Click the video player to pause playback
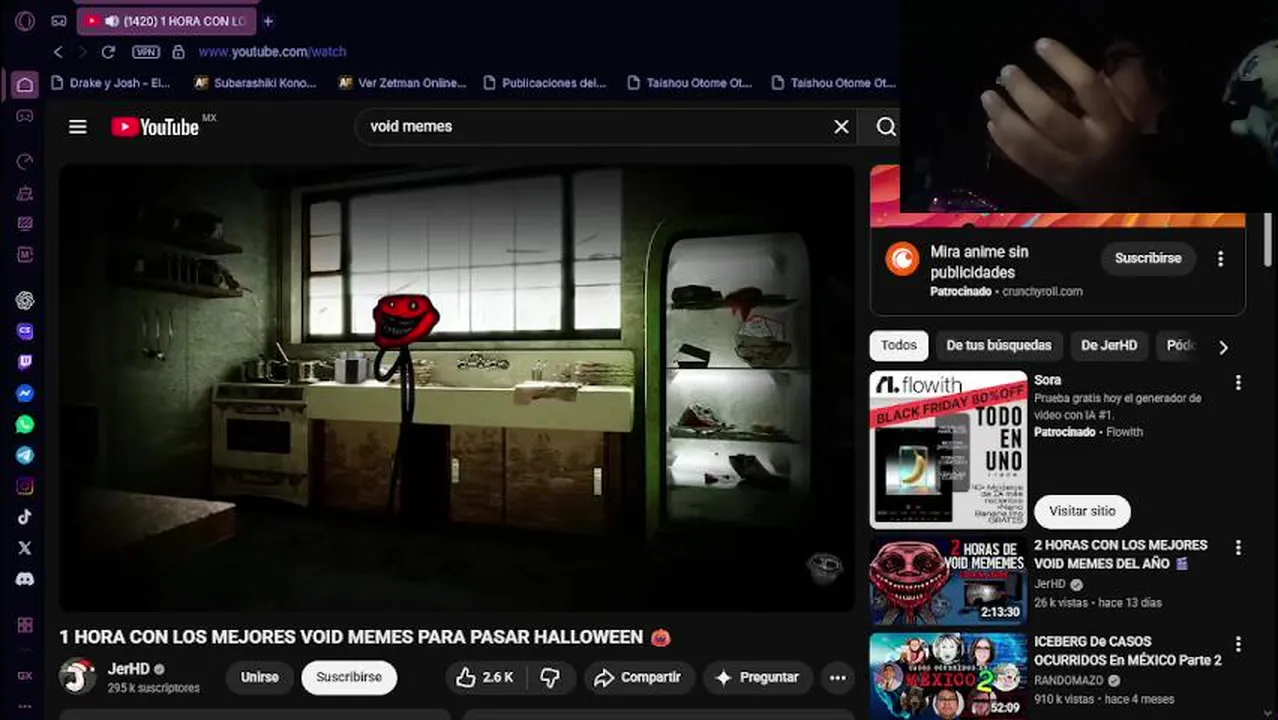The width and height of the screenshot is (1278, 720). coord(457,388)
